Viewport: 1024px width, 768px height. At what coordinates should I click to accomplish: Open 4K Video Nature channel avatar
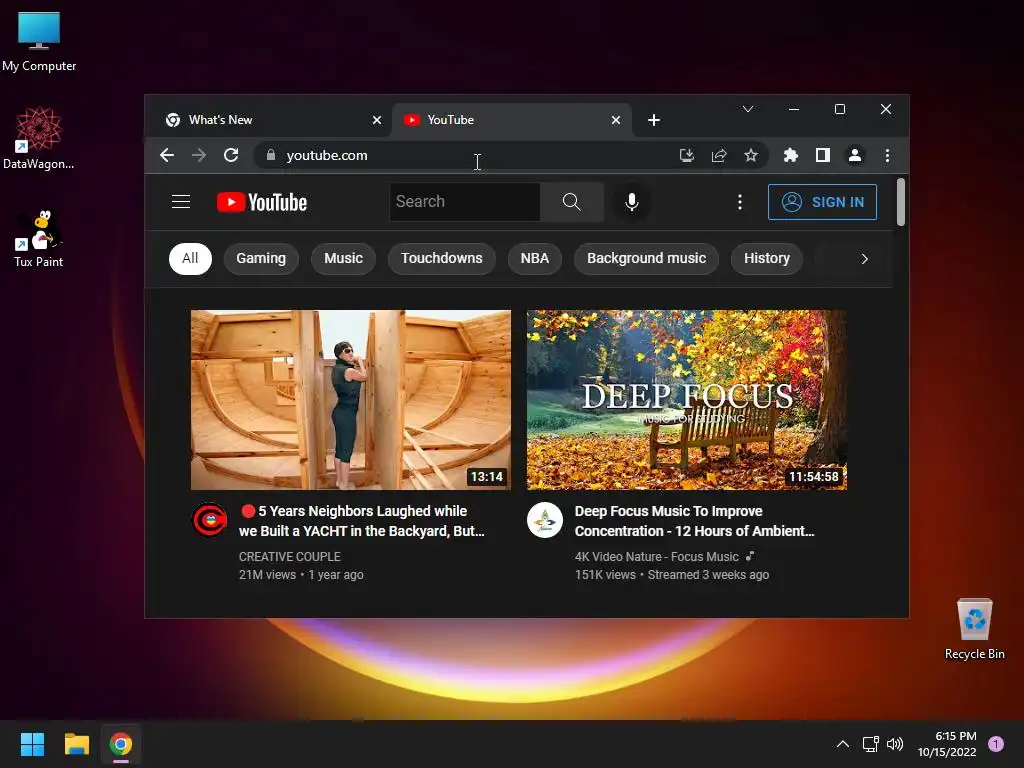(x=545, y=520)
